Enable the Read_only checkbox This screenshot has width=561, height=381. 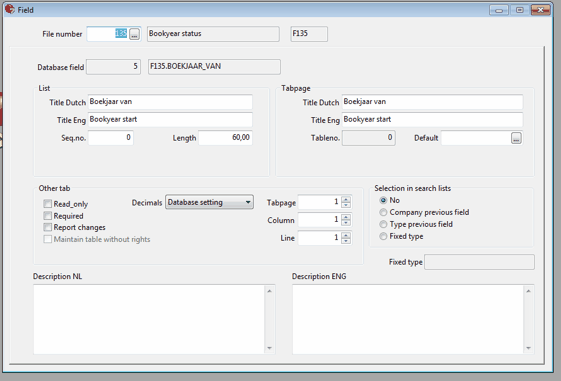[48, 204]
